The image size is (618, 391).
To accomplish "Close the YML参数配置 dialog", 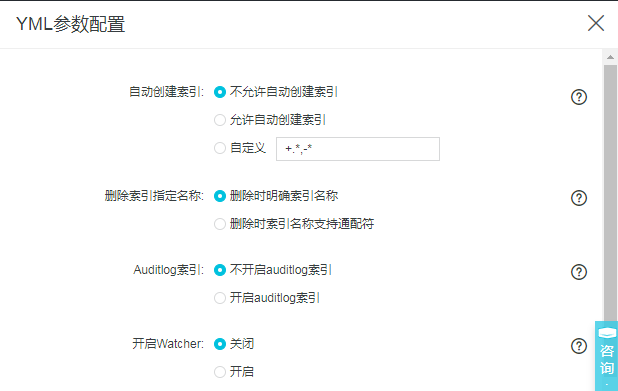I will pos(596,23).
